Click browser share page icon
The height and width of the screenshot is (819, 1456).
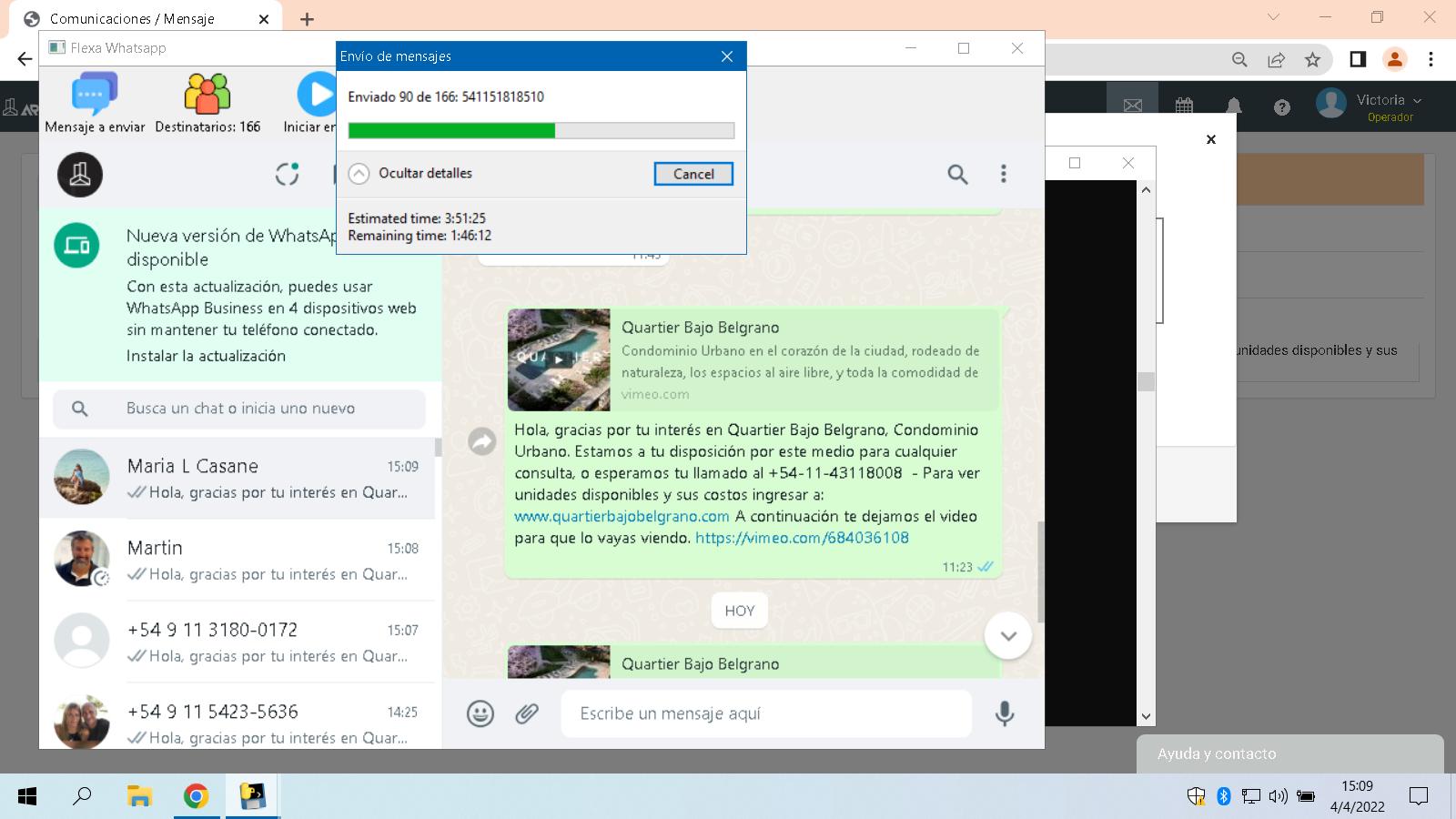[x=1276, y=59]
